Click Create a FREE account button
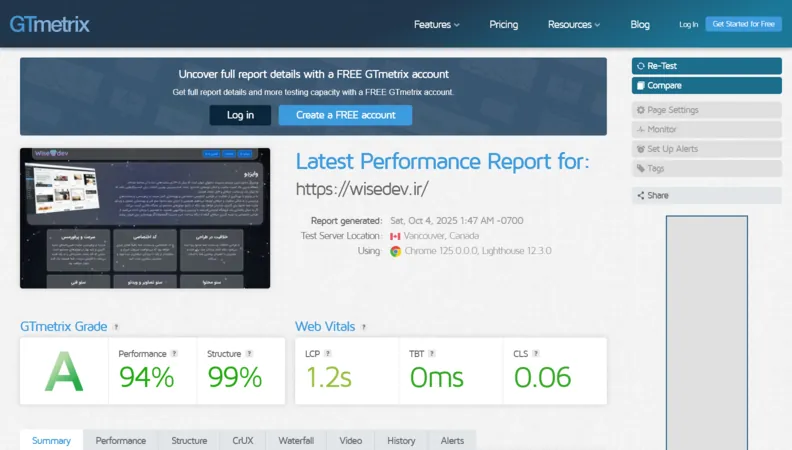Image resolution: width=792 pixels, height=450 pixels. 345,115
